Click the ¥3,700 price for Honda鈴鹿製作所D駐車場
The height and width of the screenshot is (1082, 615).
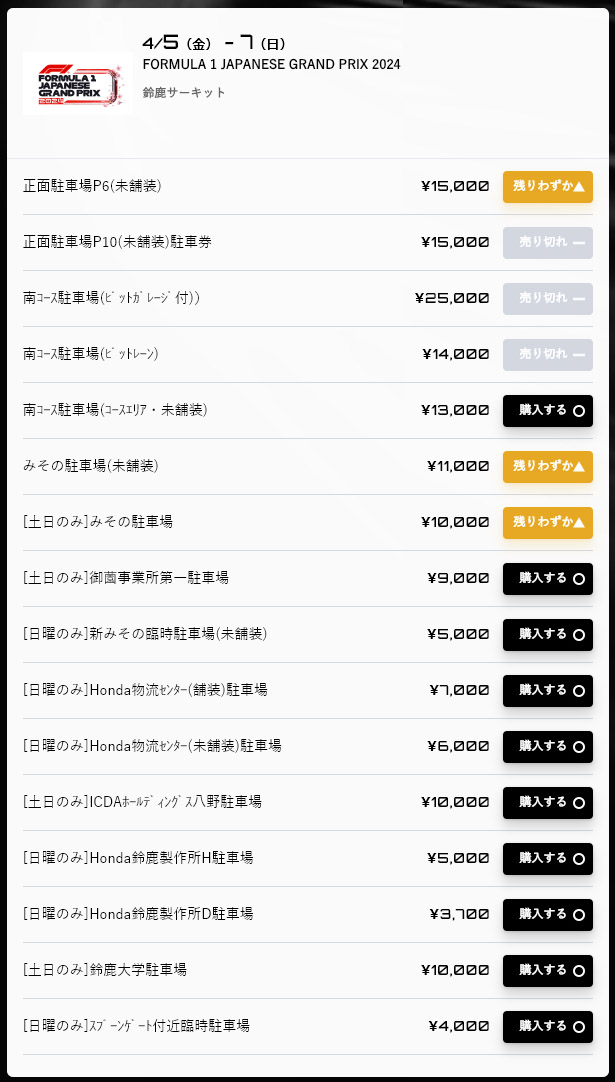pyautogui.click(x=462, y=915)
